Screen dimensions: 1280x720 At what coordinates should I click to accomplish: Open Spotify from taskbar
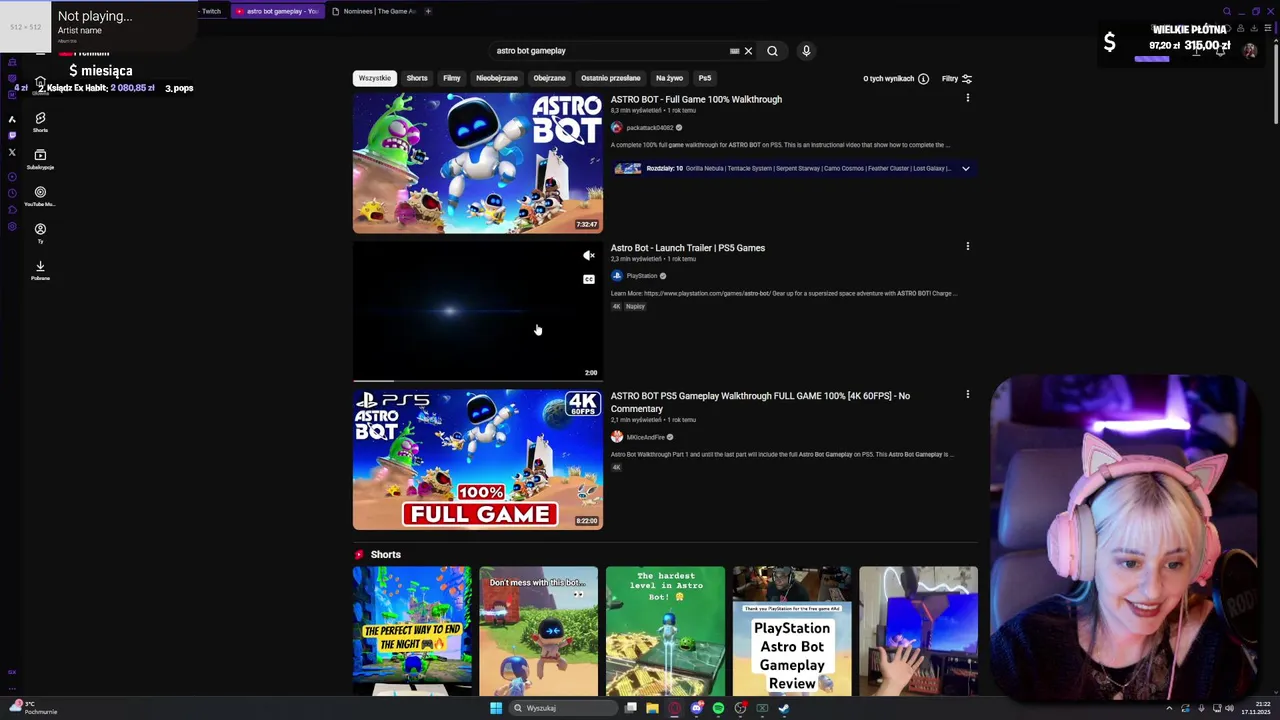718,708
